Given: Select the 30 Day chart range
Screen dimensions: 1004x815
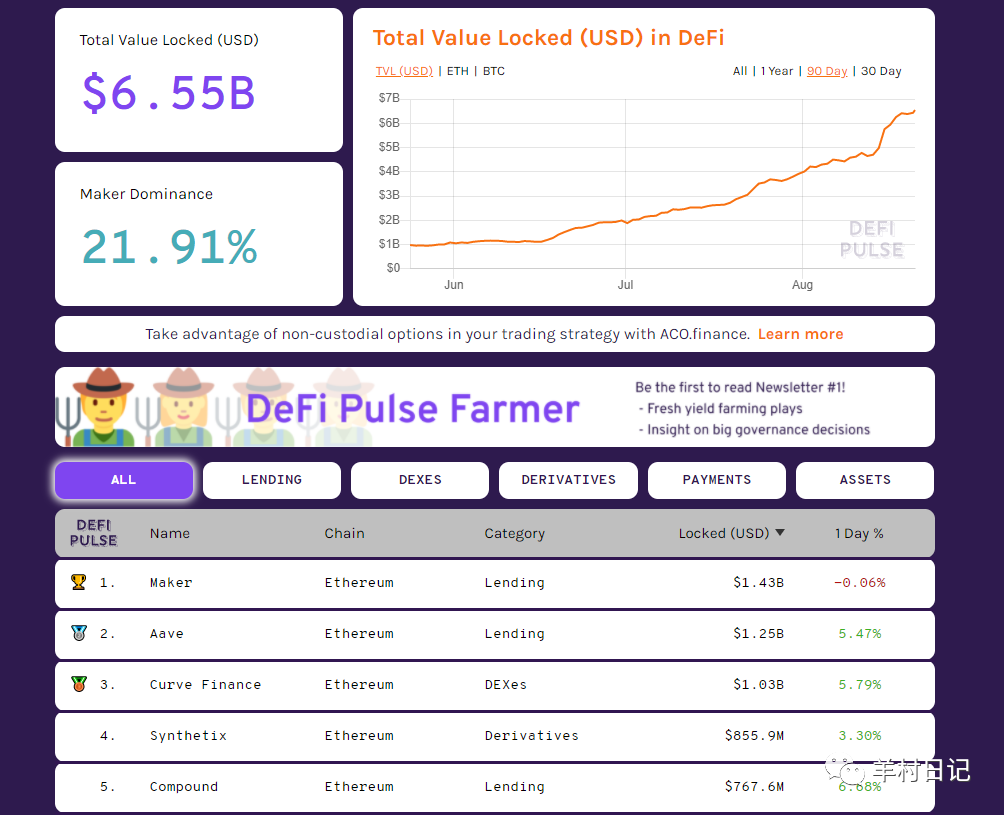Looking at the screenshot, I should click(x=881, y=71).
